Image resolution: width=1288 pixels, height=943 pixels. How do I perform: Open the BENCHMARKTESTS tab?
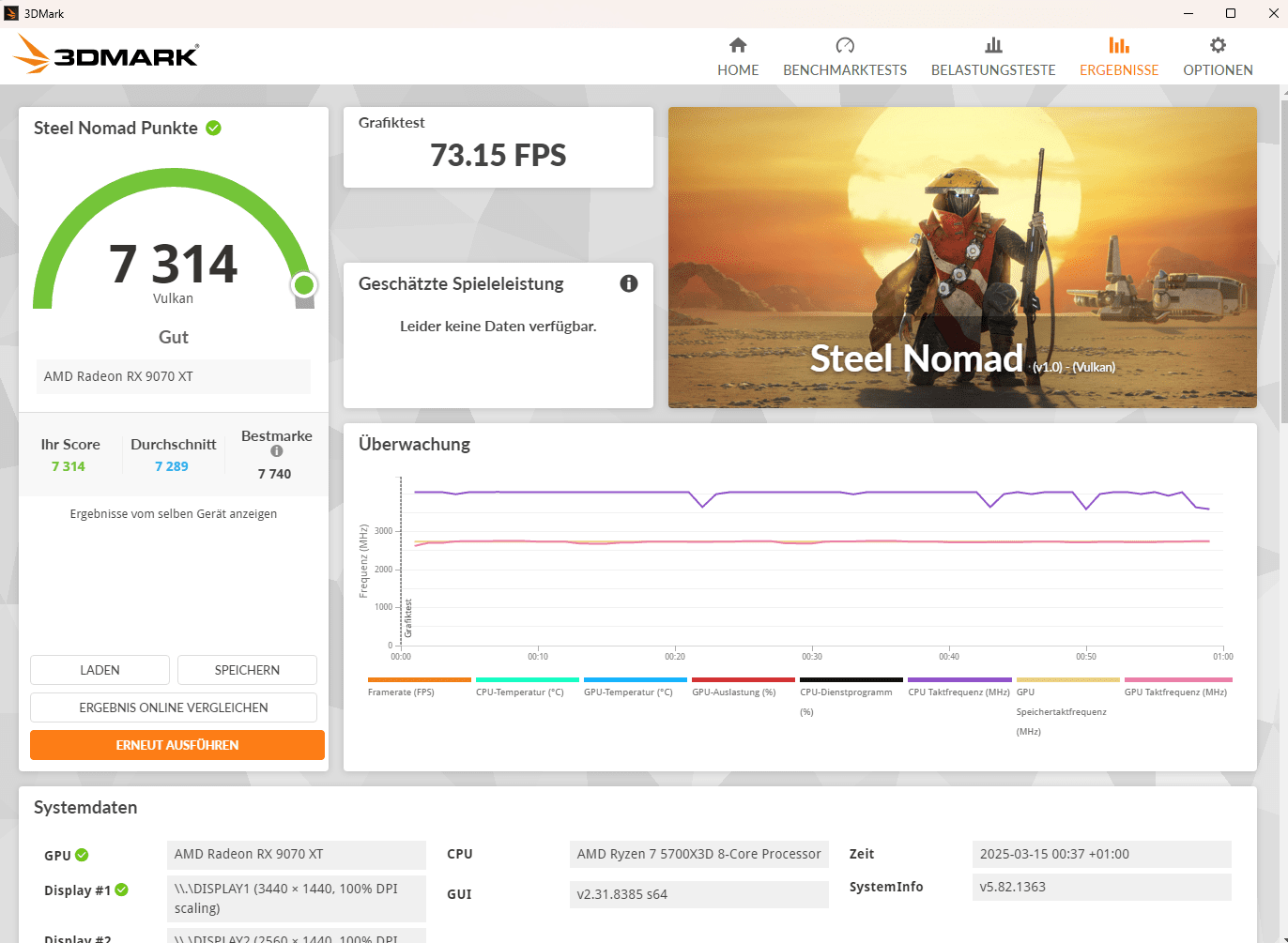click(x=845, y=57)
